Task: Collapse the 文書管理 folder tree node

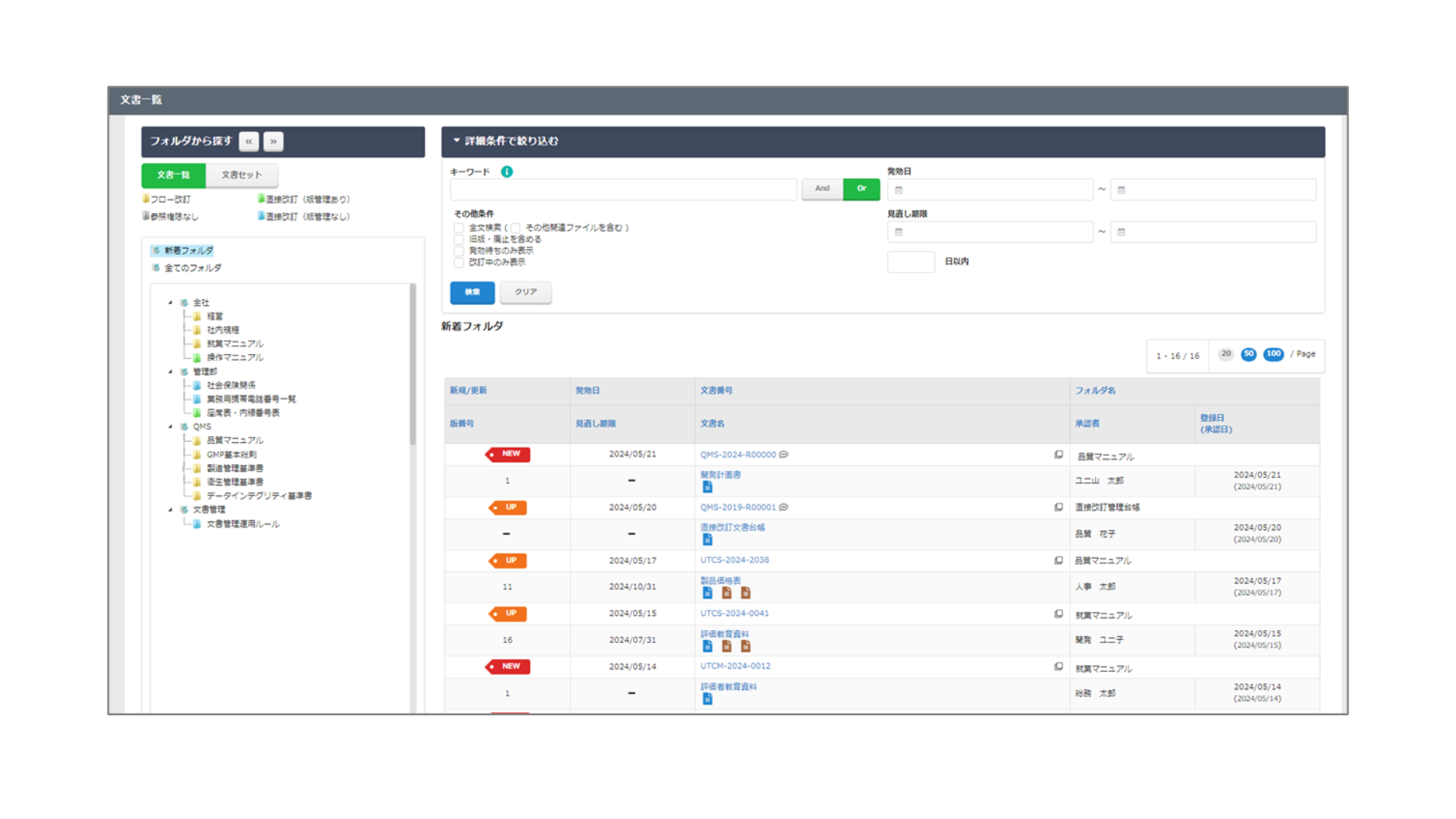Action: tap(170, 510)
